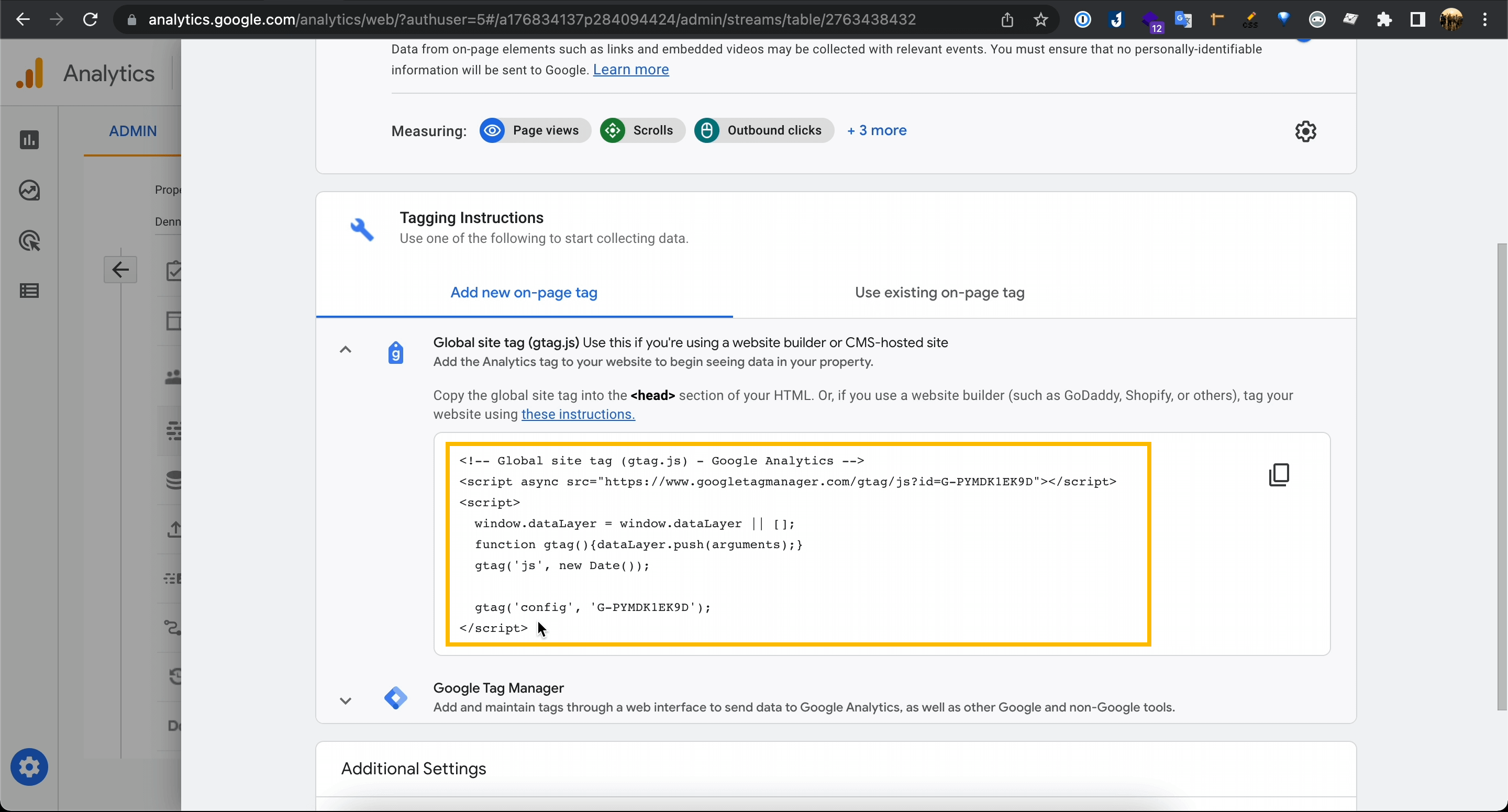Focus the browser address bar URL
Image resolution: width=1508 pixels, height=812 pixels.
pos(531,20)
